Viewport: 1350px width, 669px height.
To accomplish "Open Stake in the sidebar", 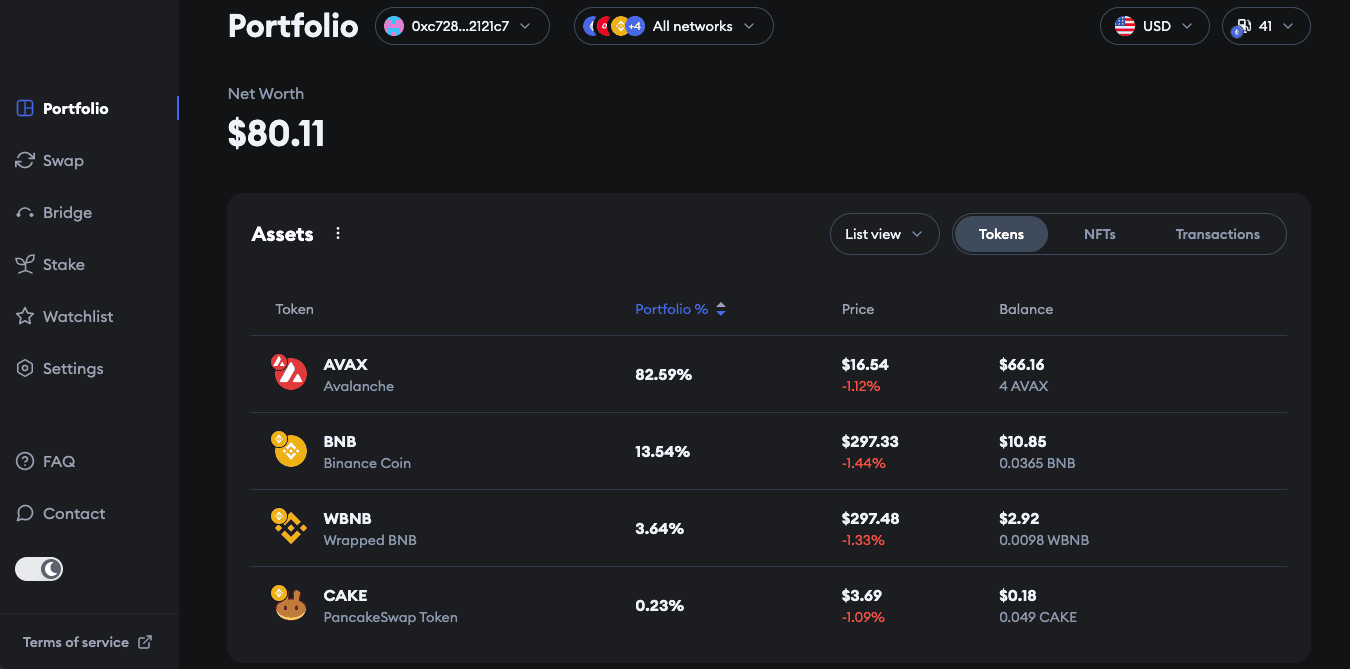I will tap(63, 264).
